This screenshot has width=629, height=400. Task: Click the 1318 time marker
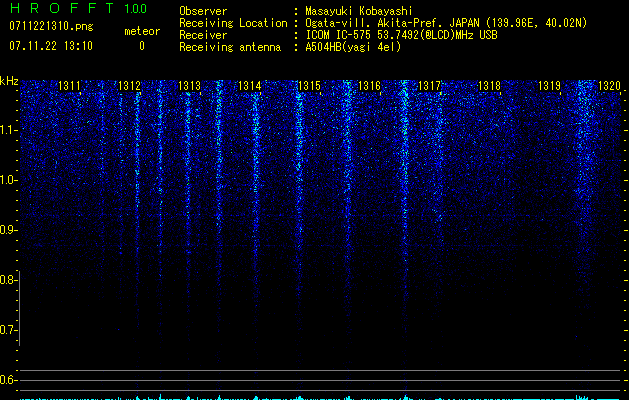click(489, 86)
